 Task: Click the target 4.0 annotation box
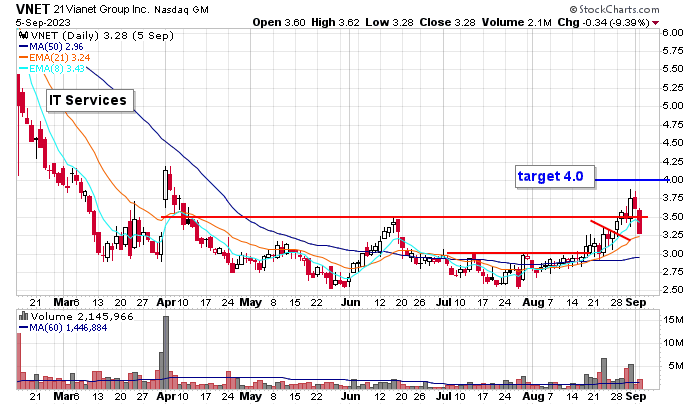click(555, 177)
